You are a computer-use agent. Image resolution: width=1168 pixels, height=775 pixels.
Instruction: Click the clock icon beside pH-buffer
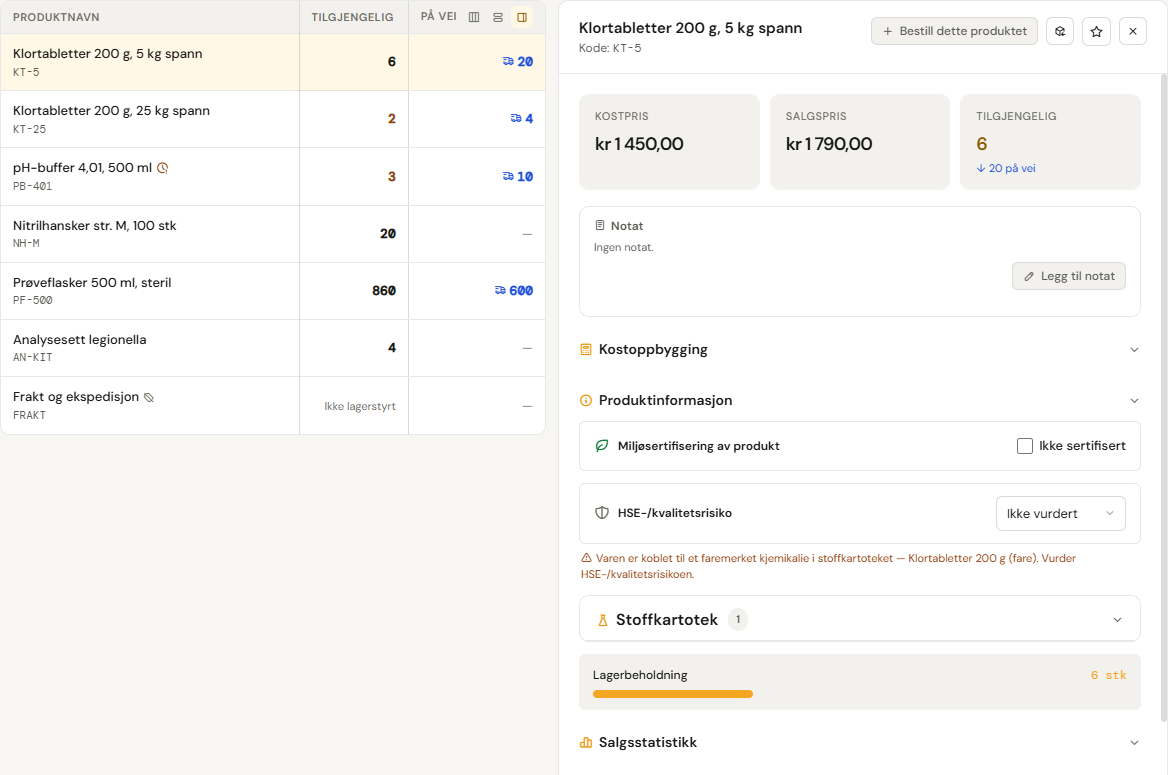coord(162,168)
